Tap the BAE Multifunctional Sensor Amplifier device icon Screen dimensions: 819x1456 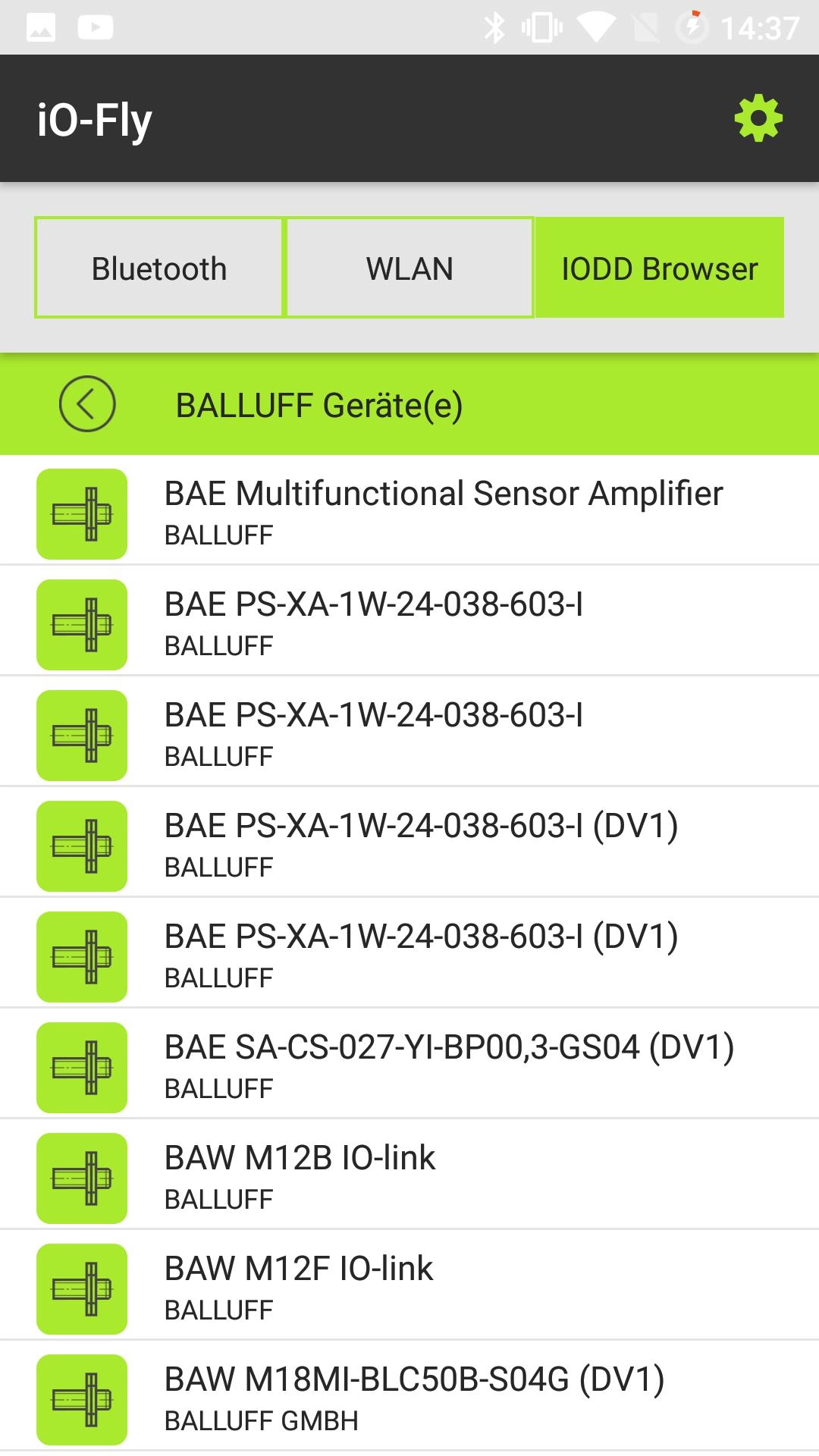[x=82, y=514]
